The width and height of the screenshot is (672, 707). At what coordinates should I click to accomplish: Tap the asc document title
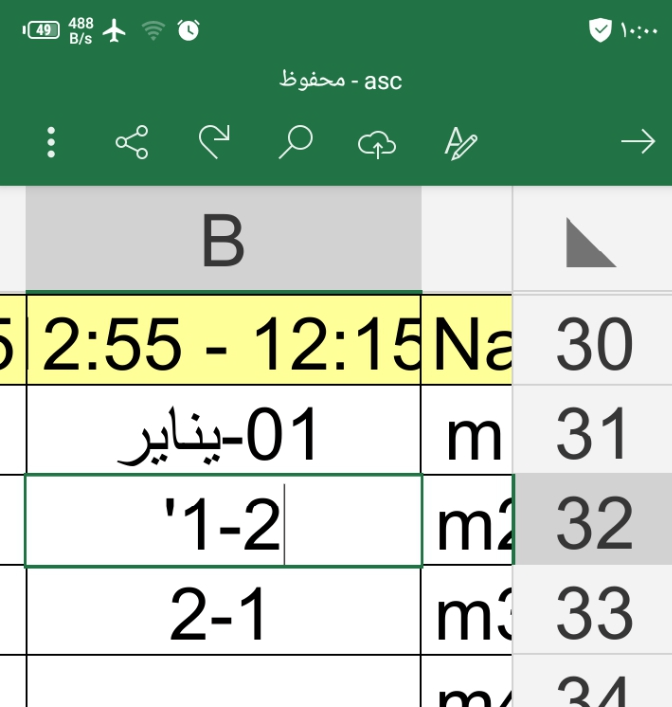pos(340,81)
